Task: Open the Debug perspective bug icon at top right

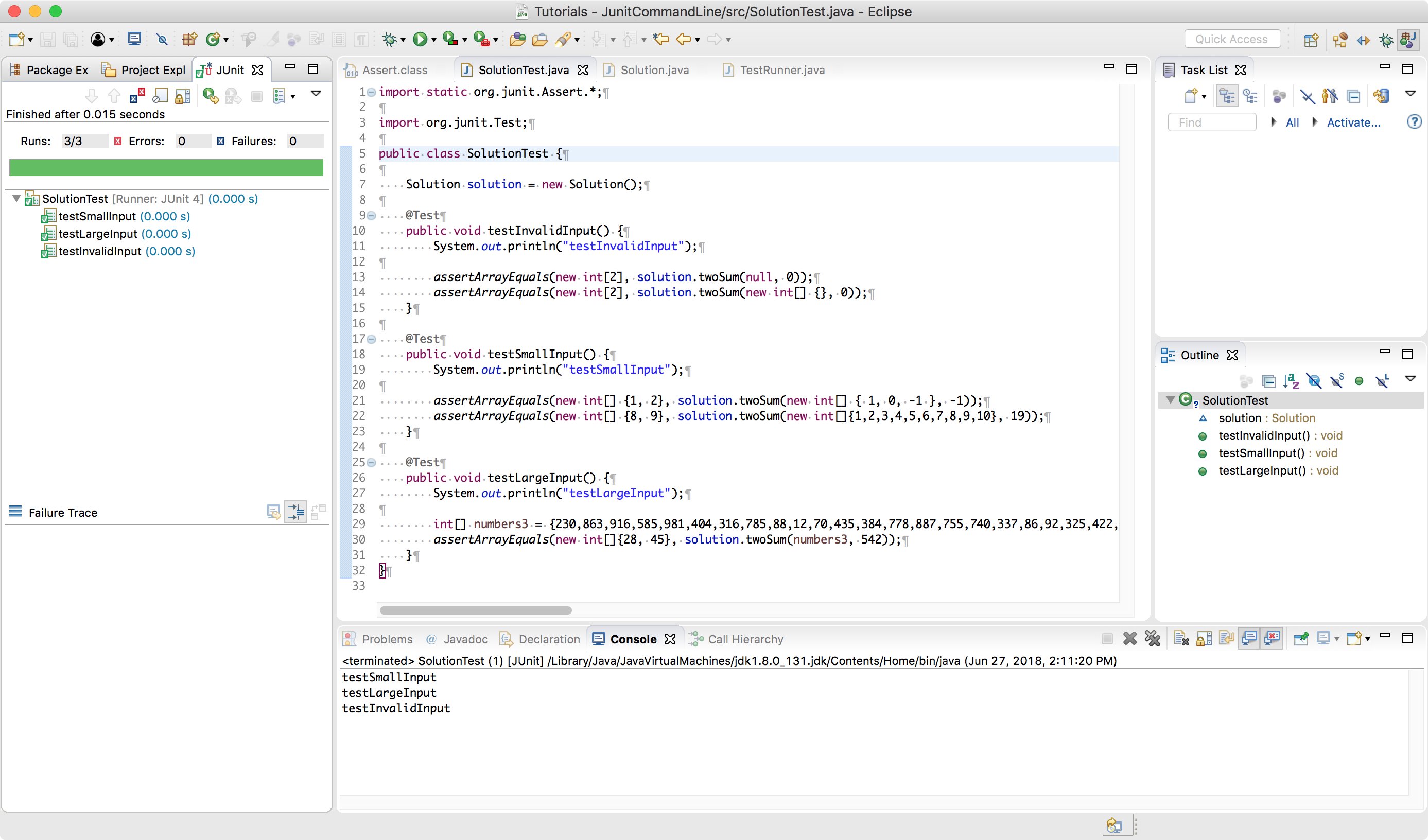Action: pos(1385,40)
